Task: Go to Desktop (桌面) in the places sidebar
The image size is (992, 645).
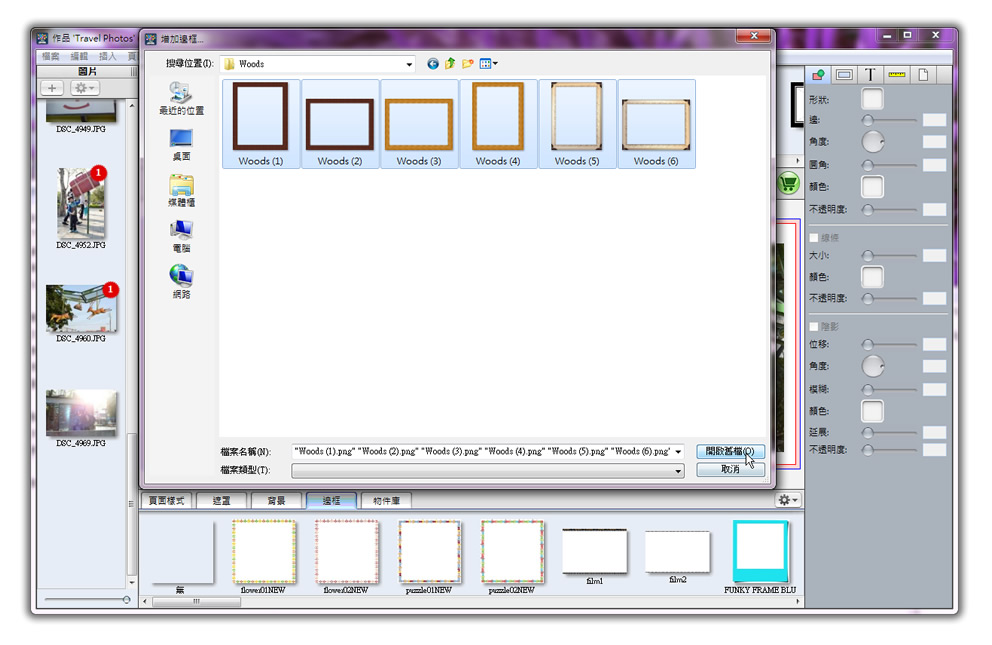Action: [181, 145]
